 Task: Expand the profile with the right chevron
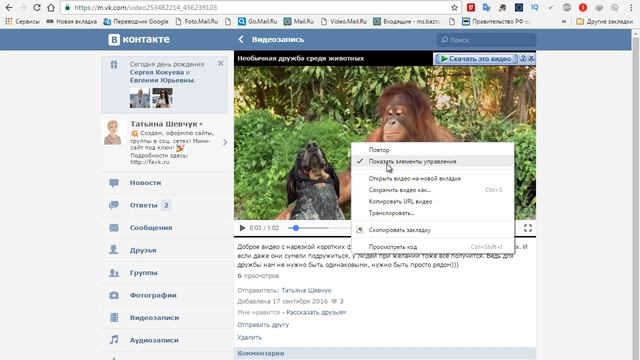(x=225, y=142)
